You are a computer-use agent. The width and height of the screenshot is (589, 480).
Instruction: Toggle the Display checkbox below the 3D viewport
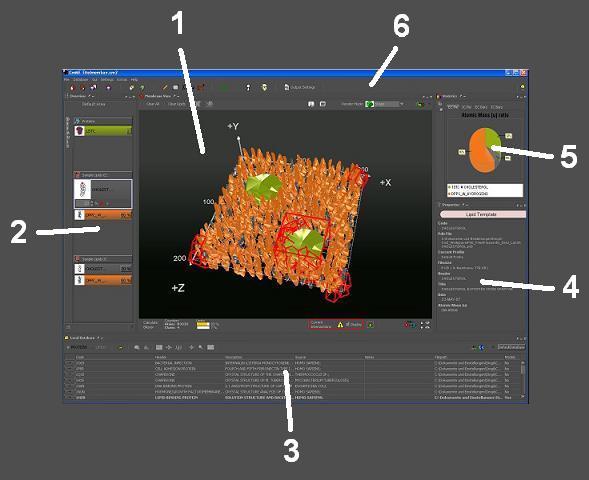348,325
